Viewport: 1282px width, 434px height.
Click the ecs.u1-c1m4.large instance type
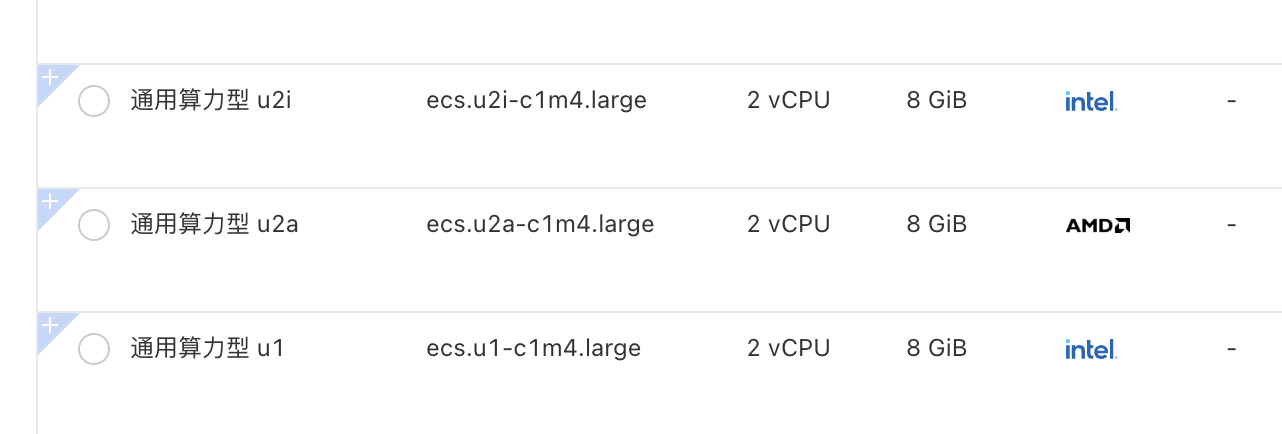tap(533, 349)
